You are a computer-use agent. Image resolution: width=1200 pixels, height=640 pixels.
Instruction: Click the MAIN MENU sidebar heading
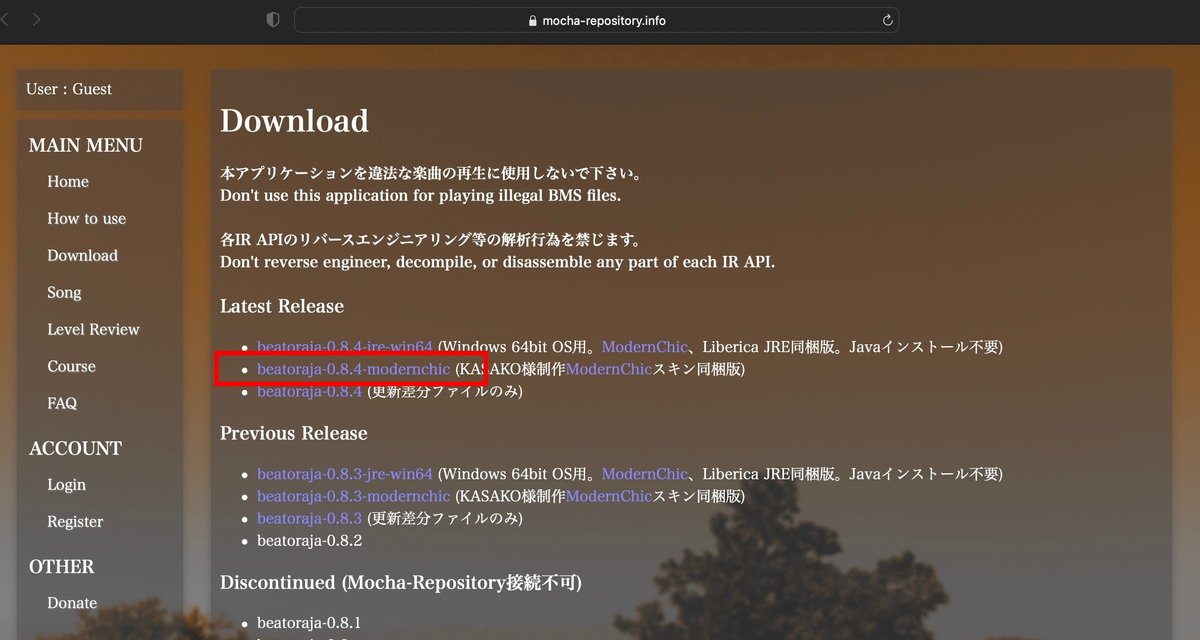tap(86, 146)
